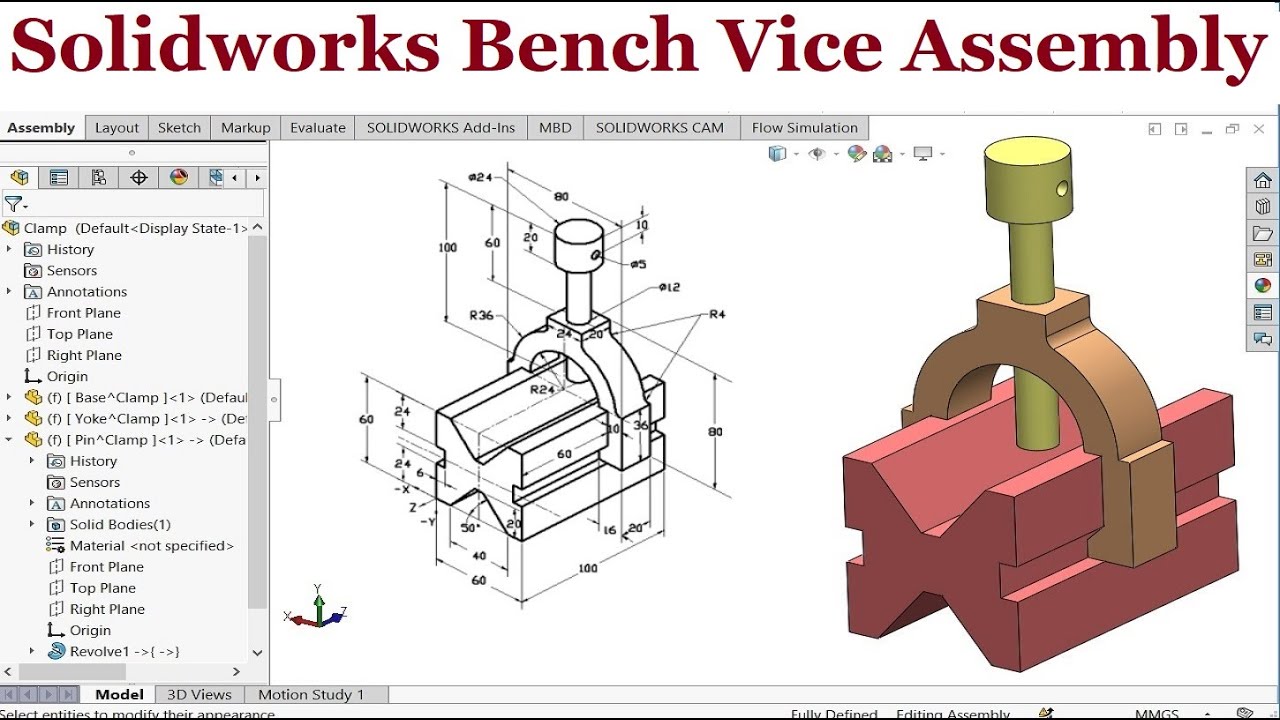This screenshot has height=720, width=1280.
Task: Click the right panel-expand icon in the window controls
Action: click(1181, 129)
